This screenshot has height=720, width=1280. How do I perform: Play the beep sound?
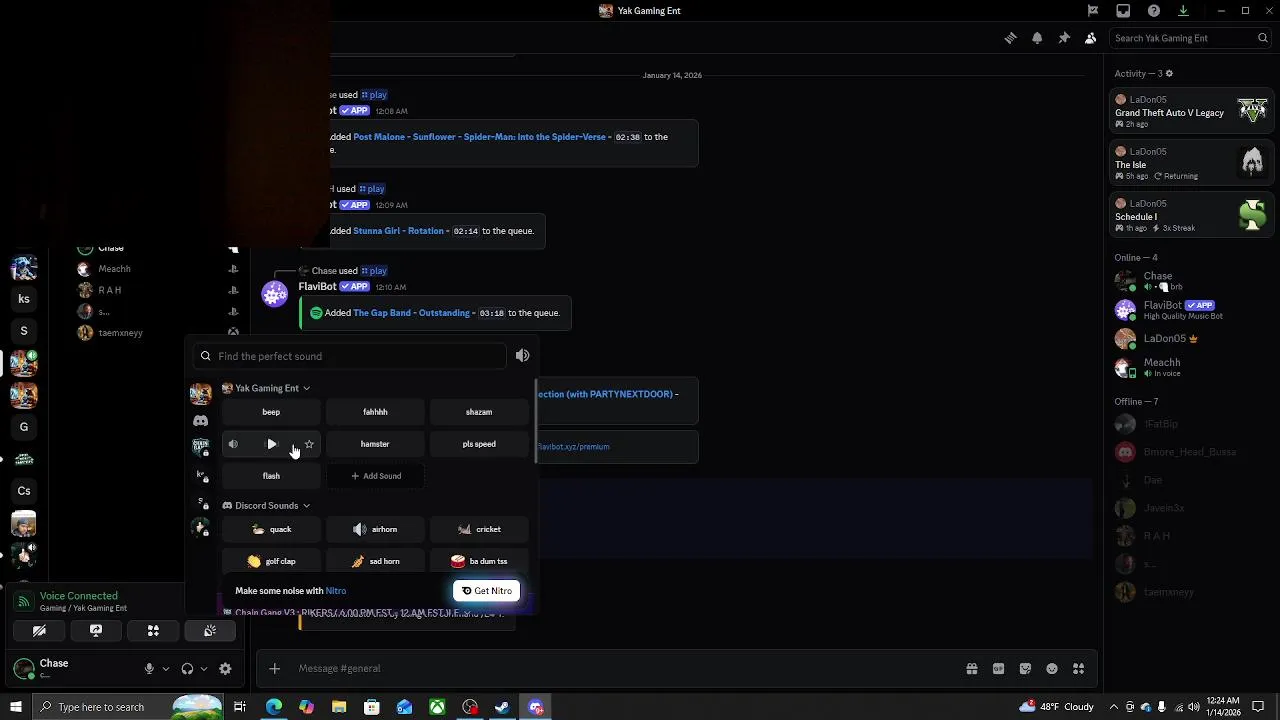click(271, 412)
